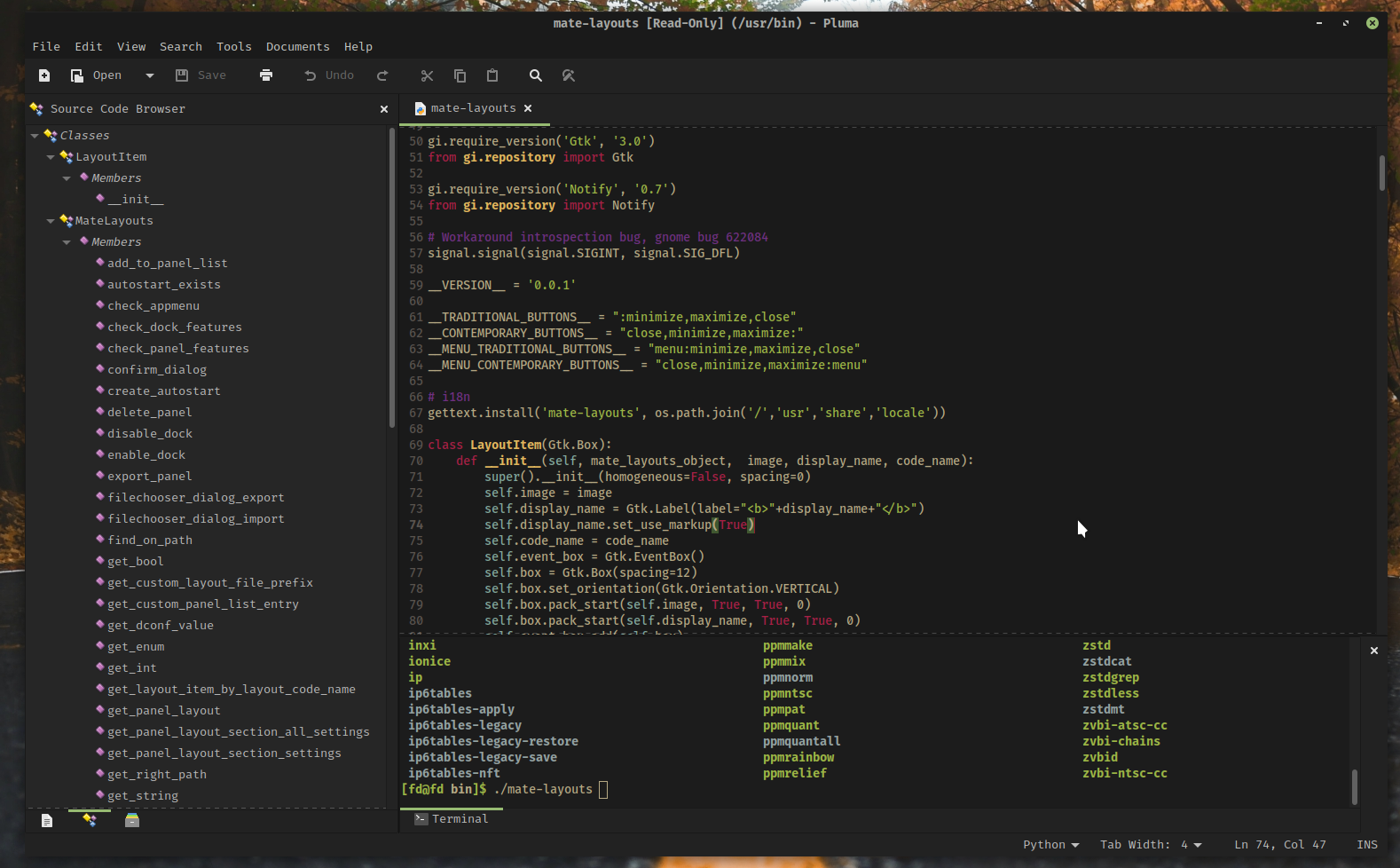Click the editor vertical scrollbar handle

(x=1381, y=172)
